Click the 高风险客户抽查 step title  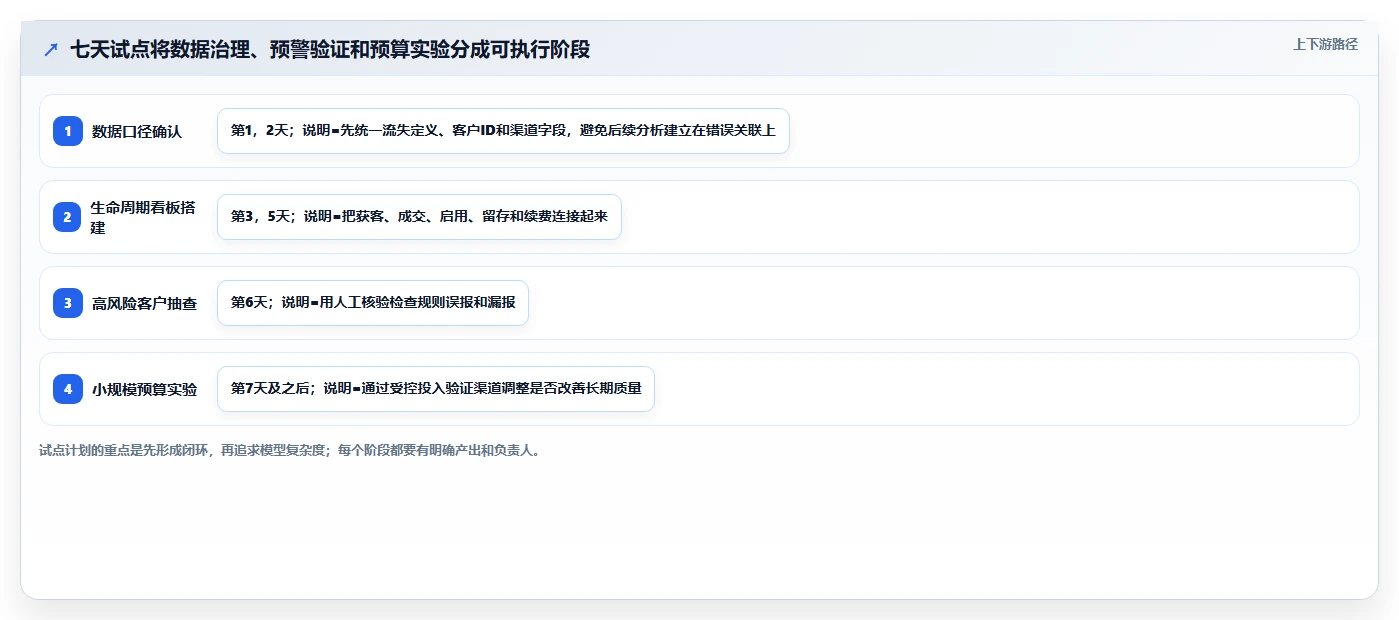[x=144, y=303]
